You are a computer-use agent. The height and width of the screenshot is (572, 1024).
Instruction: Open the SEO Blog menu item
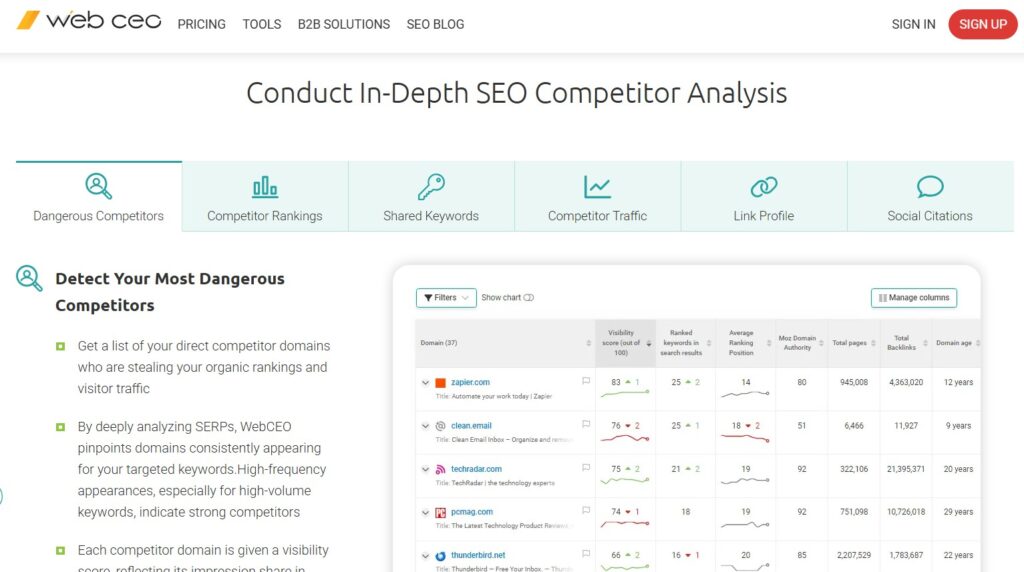point(435,24)
